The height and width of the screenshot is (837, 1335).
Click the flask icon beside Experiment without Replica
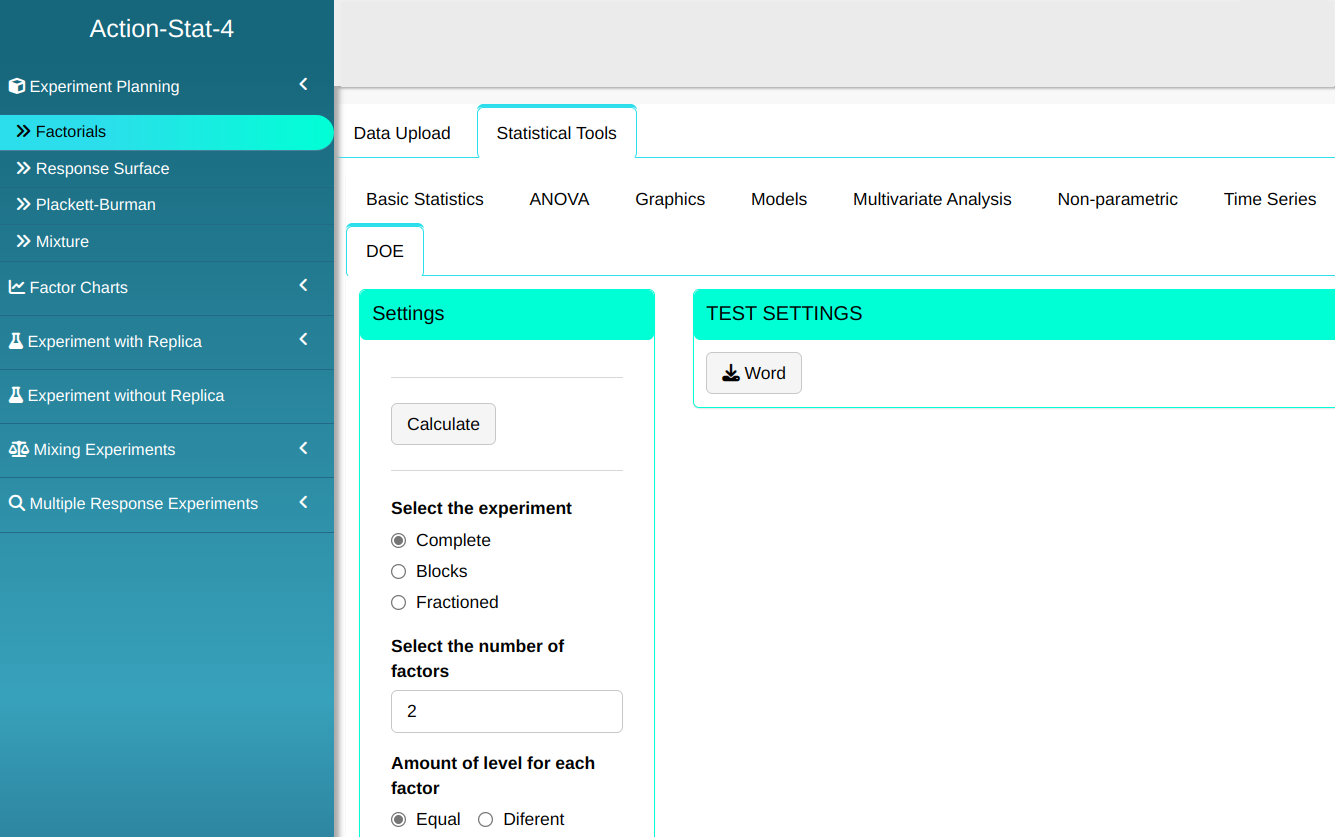pyautogui.click(x=16, y=396)
